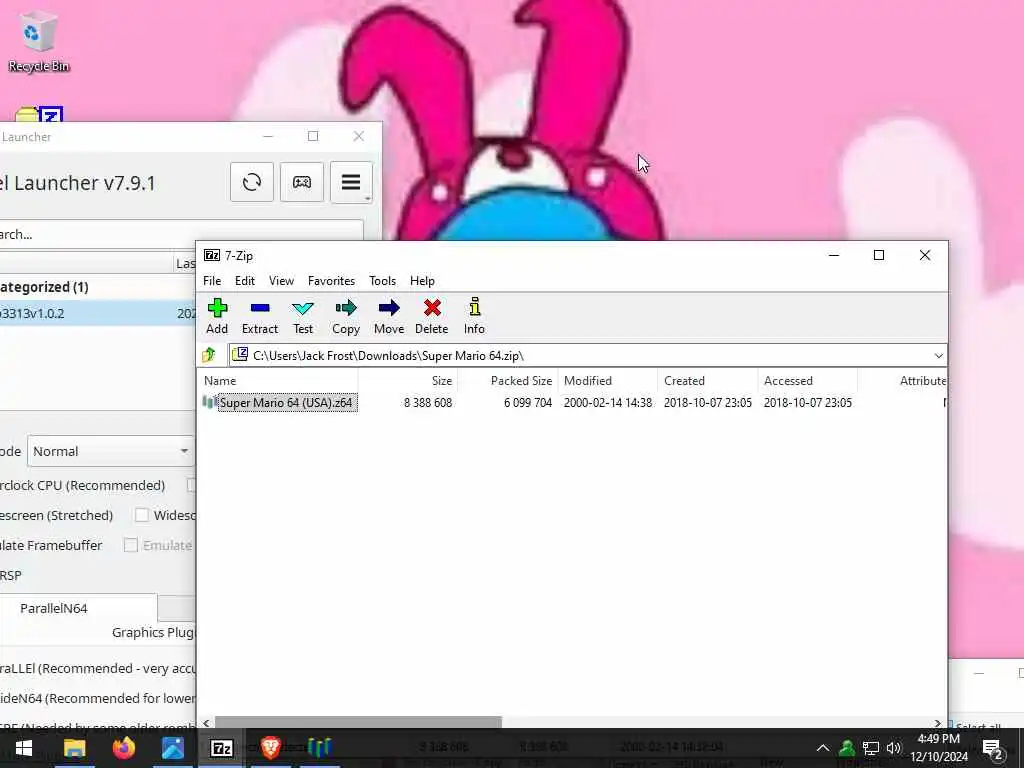Click the 2000-02-14 14:38 modified date
The image size is (1024, 768).
[608, 403]
